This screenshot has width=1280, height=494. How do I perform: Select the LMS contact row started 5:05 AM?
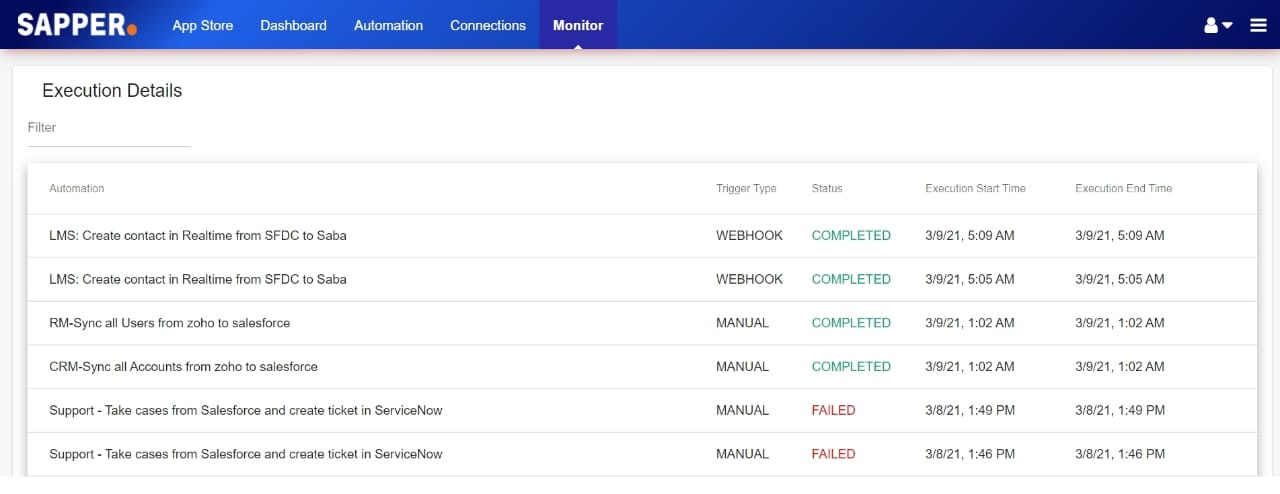(642, 279)
